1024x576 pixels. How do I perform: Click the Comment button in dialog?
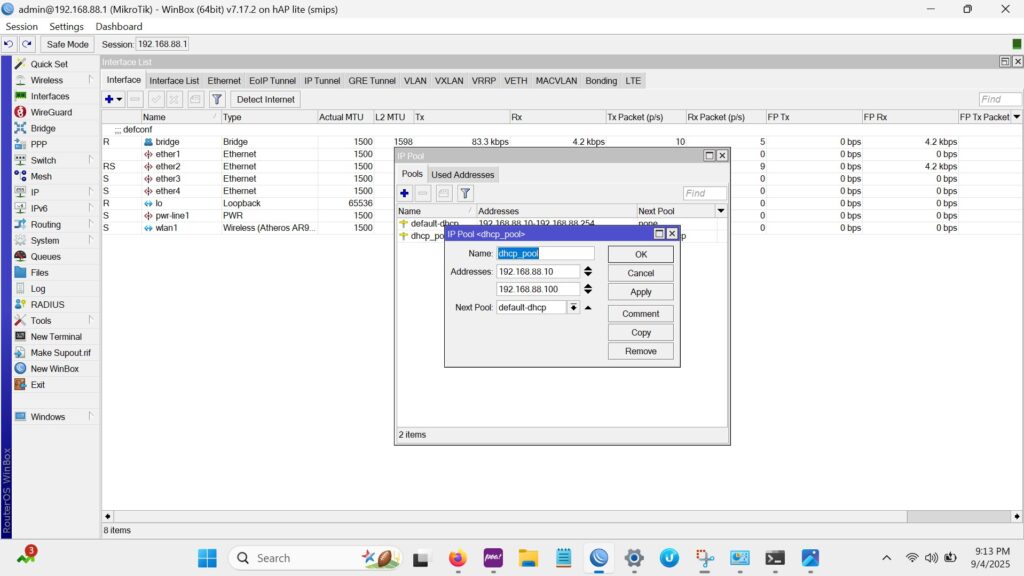pos(641,313)
